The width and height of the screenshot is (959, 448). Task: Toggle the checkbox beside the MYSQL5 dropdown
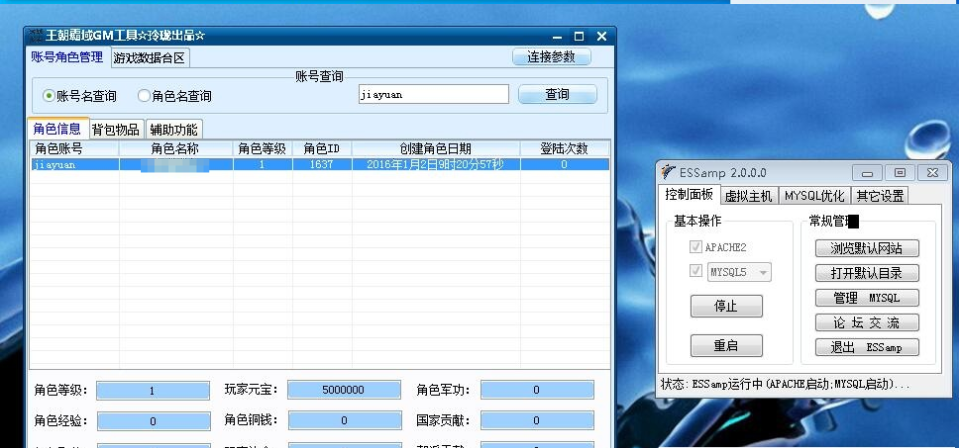(696, 271)
